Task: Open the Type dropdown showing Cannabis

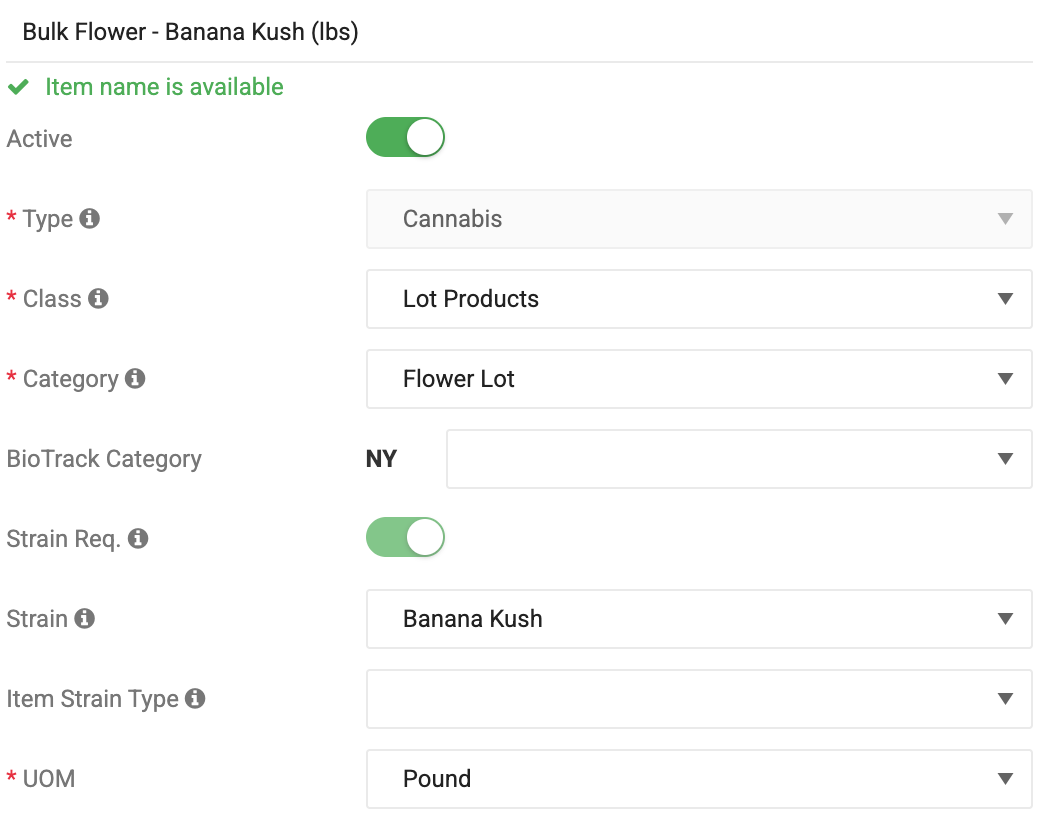Action: pyautogui.click(x=699, y=219)
